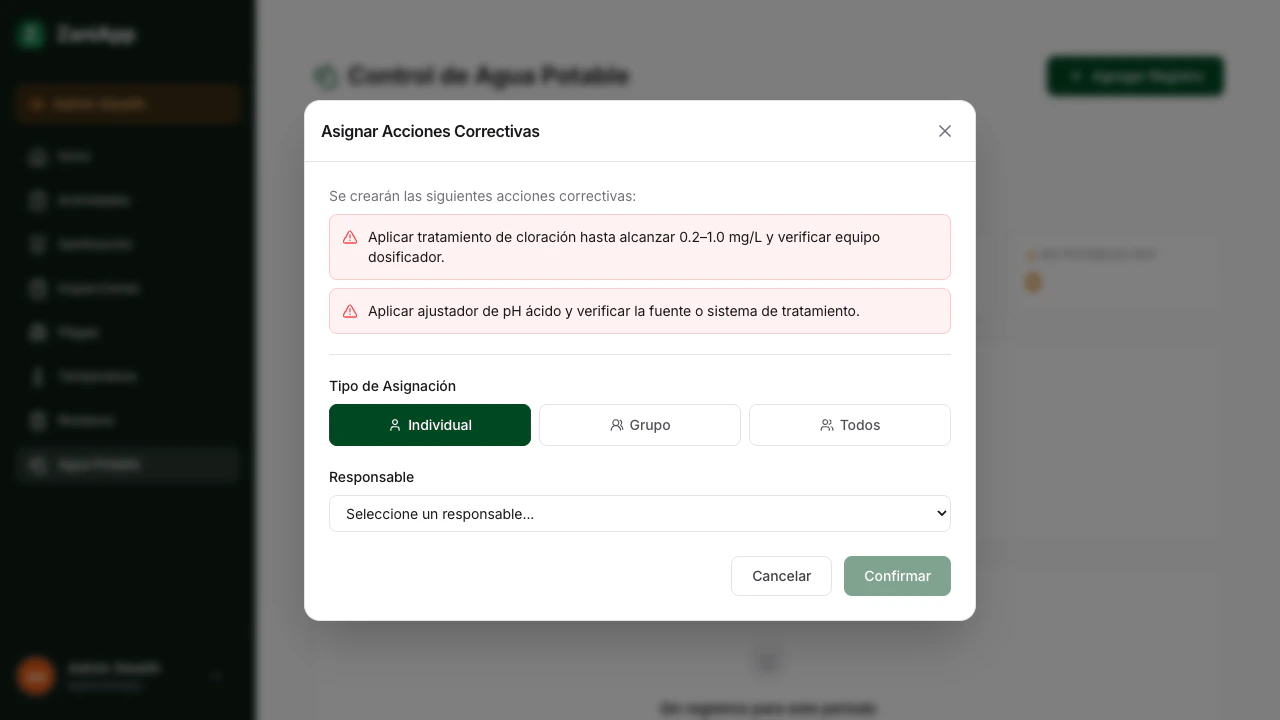The width and height of the screenshot is (1280, 720).
Task: Click the Inspecciones sidebar icon
Action: (36, 289)
